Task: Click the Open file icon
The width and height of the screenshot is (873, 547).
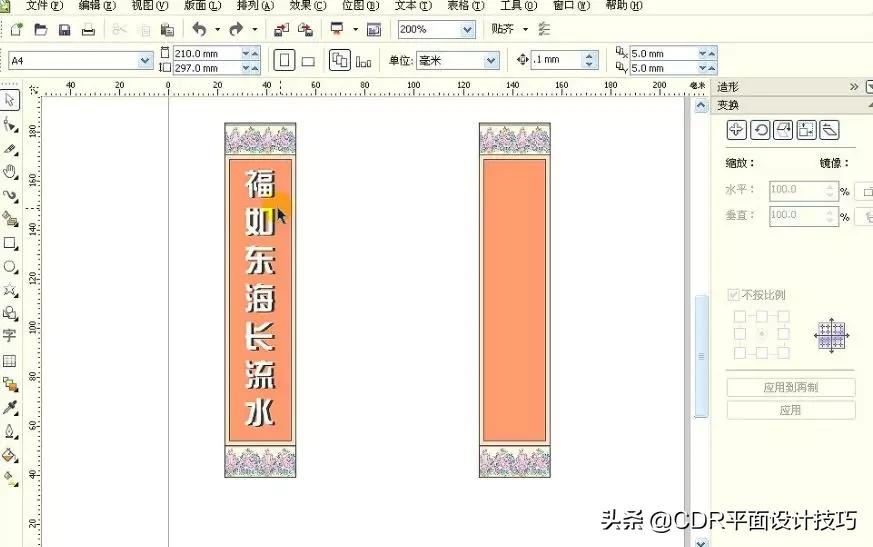Action: click(x=41, y=30)
